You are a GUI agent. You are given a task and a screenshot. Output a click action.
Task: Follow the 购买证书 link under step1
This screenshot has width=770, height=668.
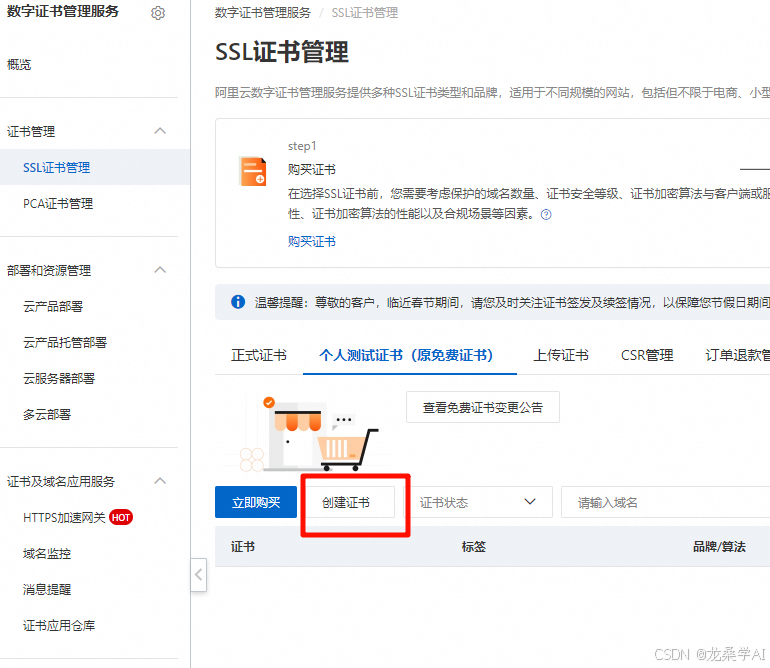click(x=312, y=242)
